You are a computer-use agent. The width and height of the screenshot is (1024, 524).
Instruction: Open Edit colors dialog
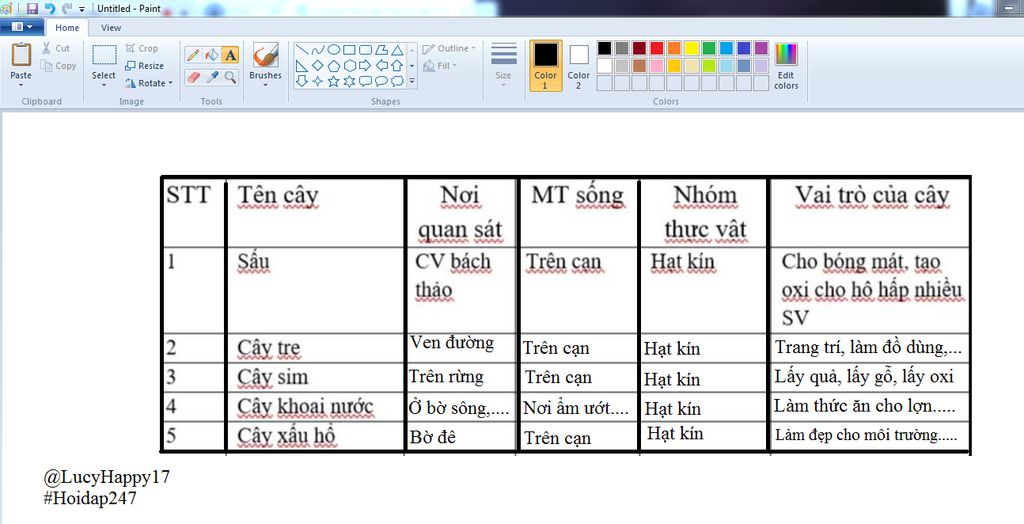click(786, 65)
